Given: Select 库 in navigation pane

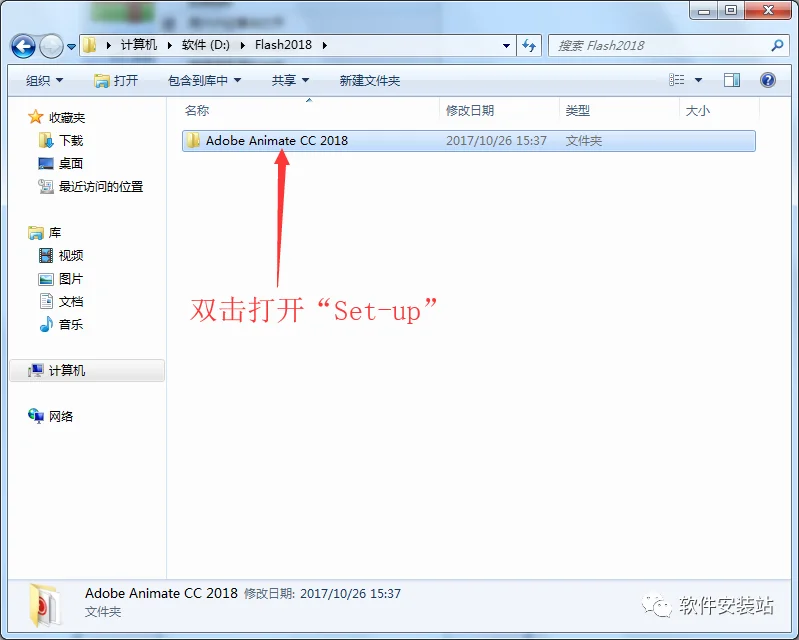Looking at the screenshot, I should (x=55, y=233).
